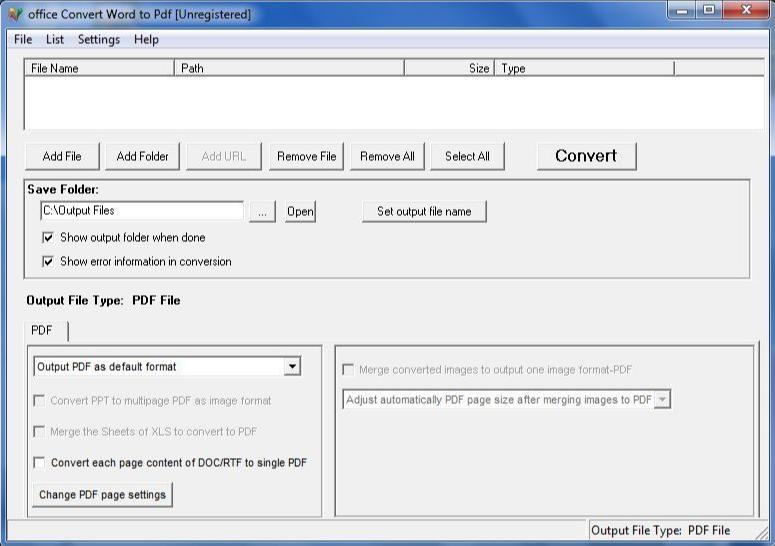Screen dimensions: 775x546
Task: Sort by Path column header
Action: 289,68
